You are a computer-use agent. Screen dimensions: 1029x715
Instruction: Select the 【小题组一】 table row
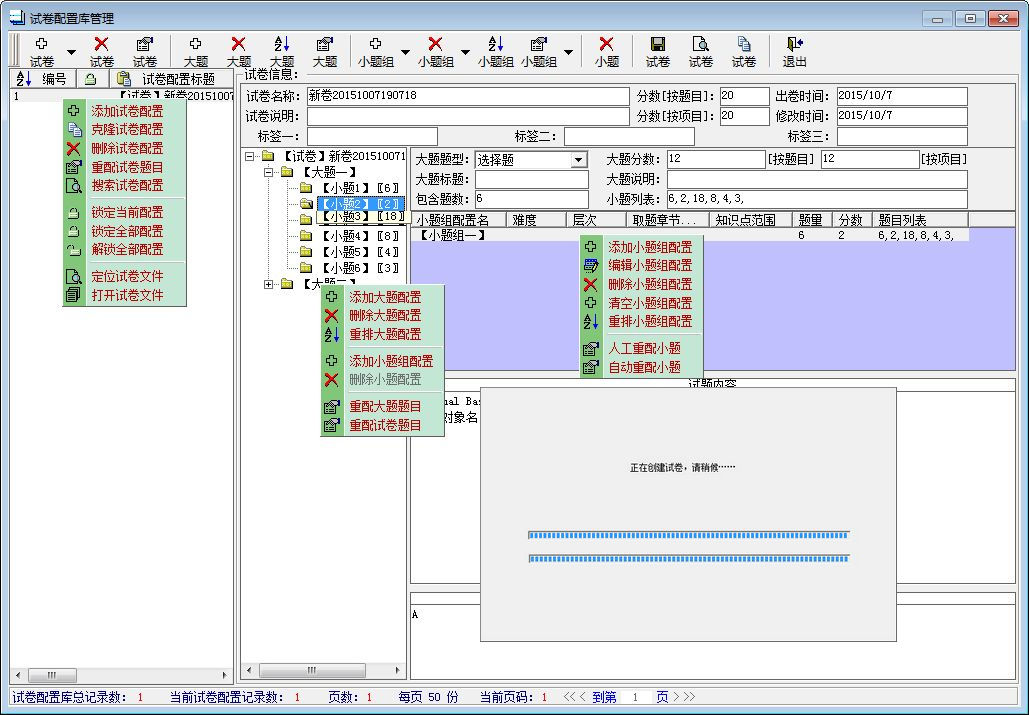pos(692,235)
